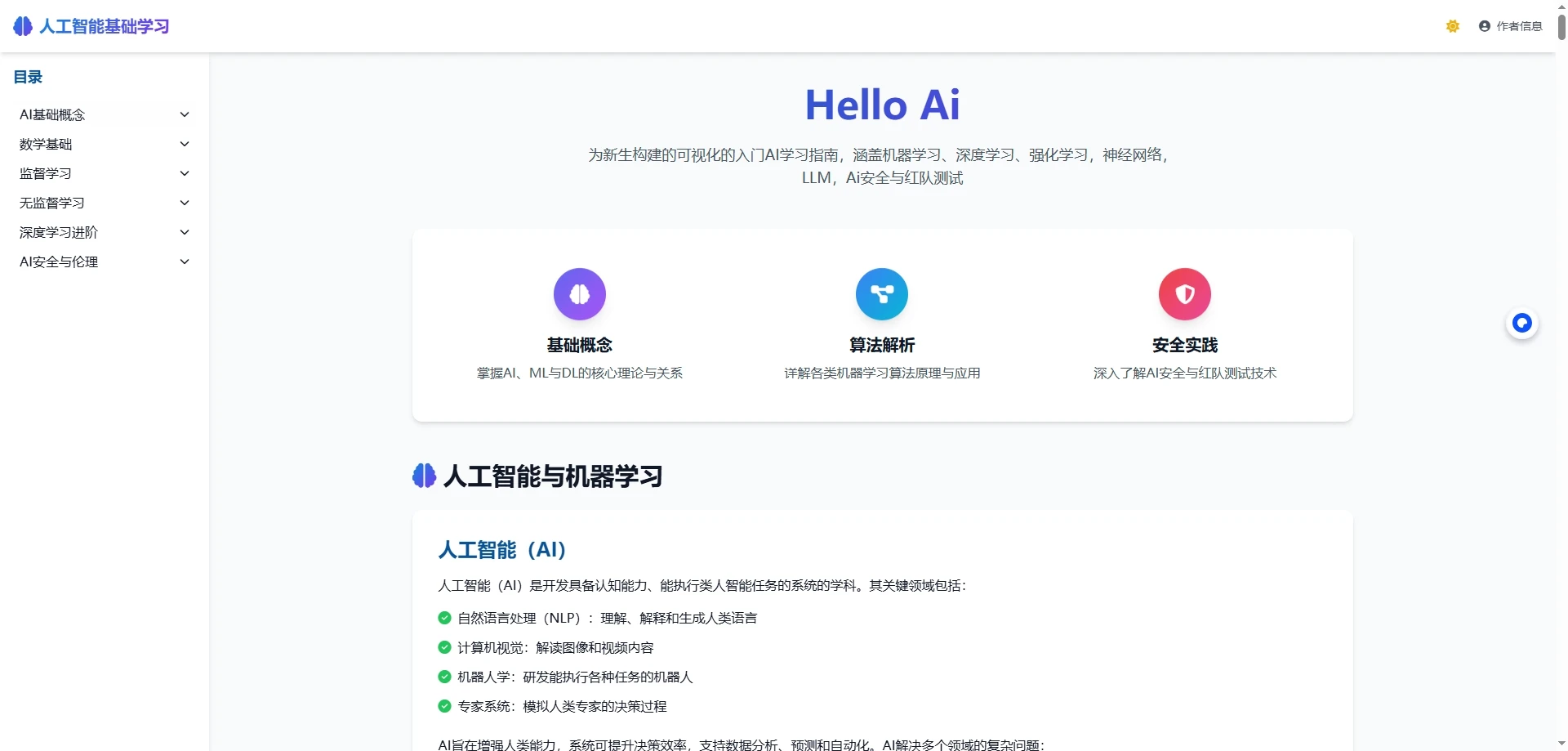Expand the 深度学习进阶 chevron

click(185, 232)
